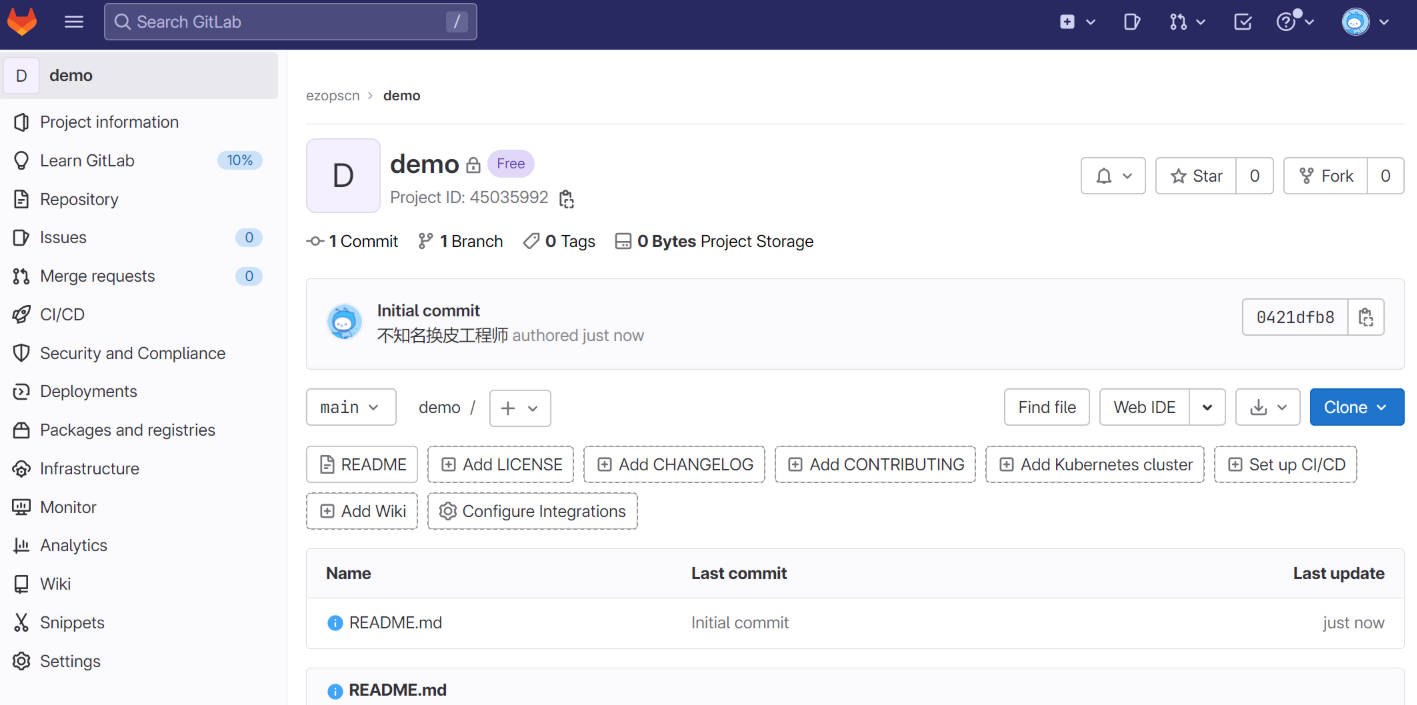The width and height of the screenshot is (1417, 705).
Task: Open the Clone dropdown button
Action: pos(1357,407)
